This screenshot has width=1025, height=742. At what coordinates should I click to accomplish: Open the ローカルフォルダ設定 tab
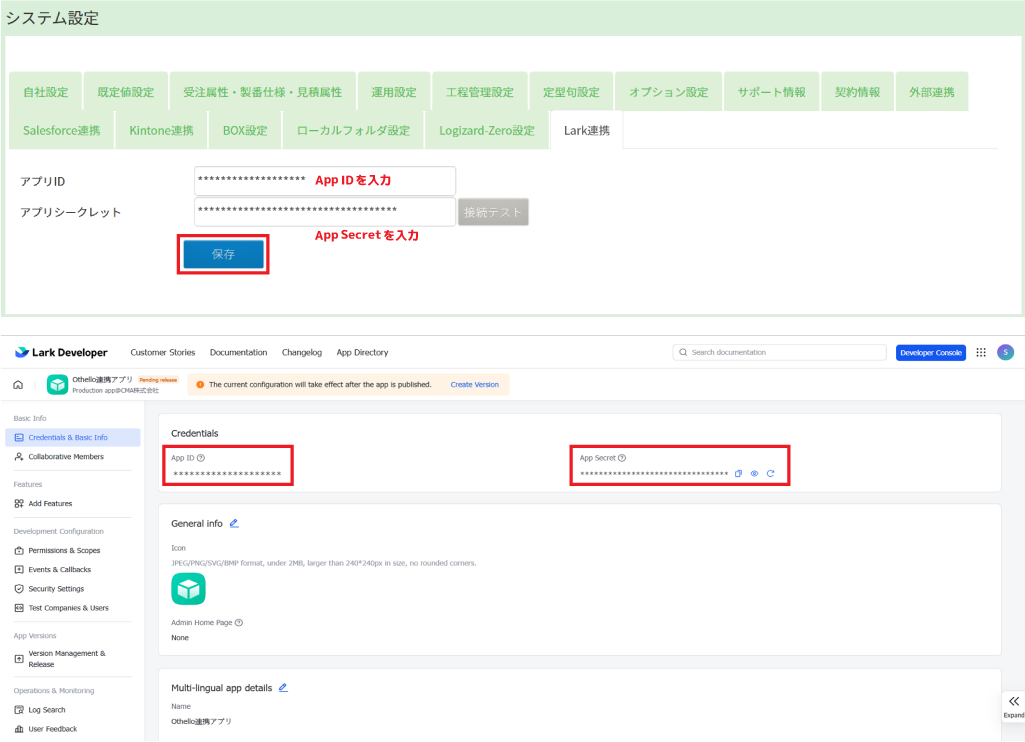(353, 130)
